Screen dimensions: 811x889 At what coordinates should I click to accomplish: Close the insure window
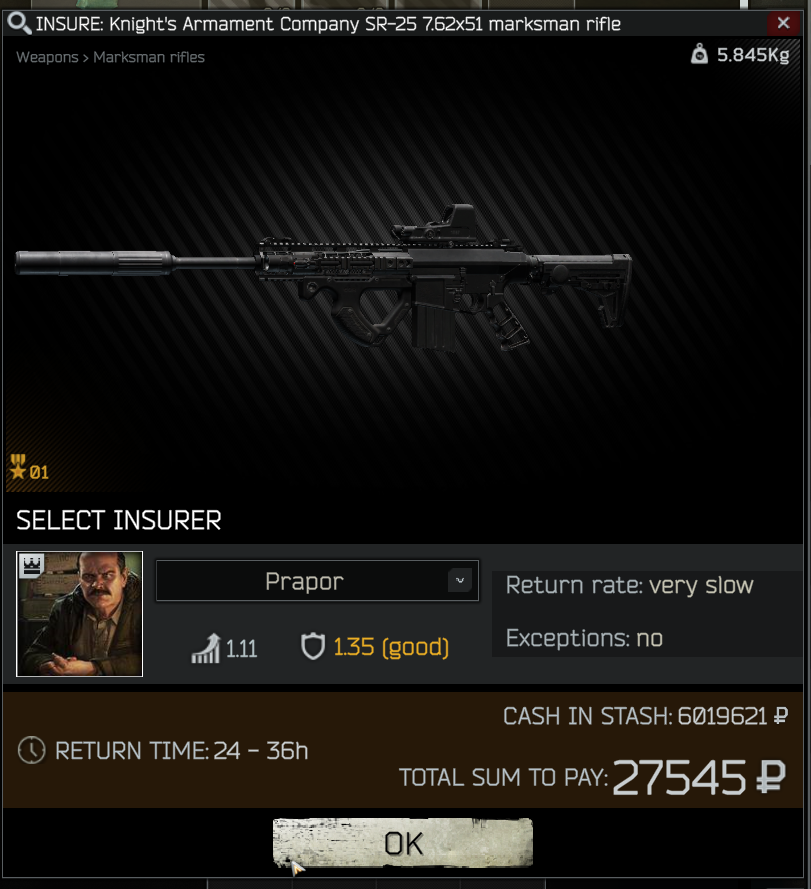783,23
